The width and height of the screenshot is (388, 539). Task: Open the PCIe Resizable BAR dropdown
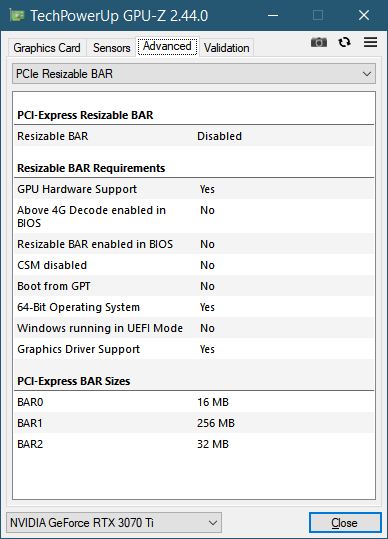point(194,74)
